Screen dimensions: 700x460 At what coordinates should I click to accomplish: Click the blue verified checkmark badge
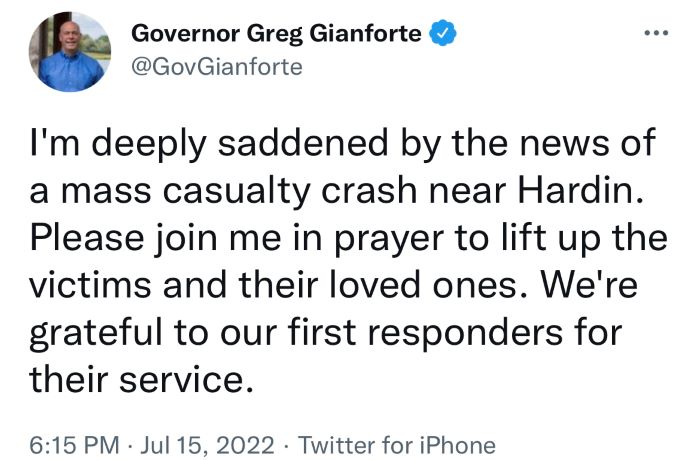coord(442,33)
